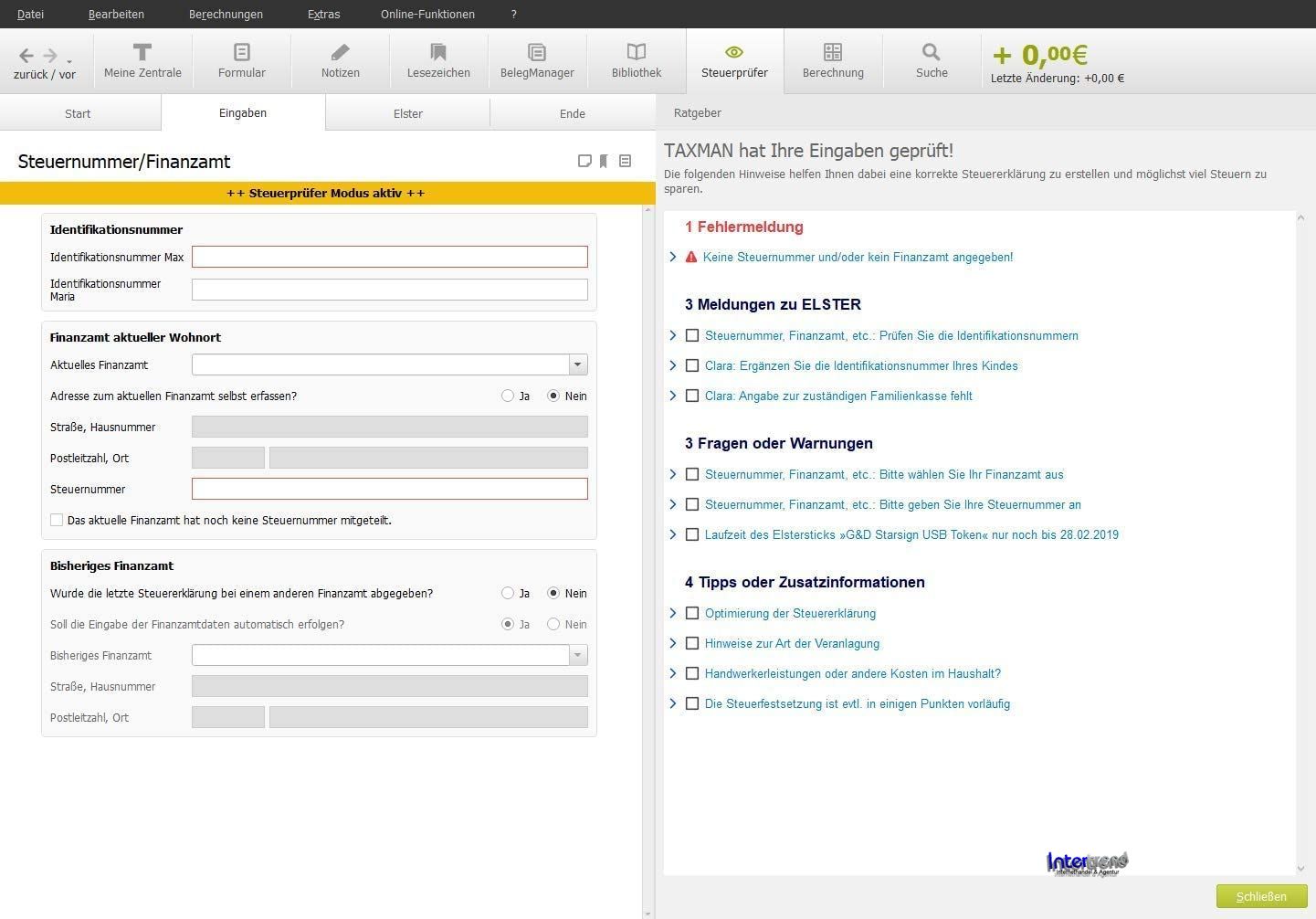This screenshot has height=919, width=1316.
Task: Open the Berechnungen menu
Action: pos(226,15)
